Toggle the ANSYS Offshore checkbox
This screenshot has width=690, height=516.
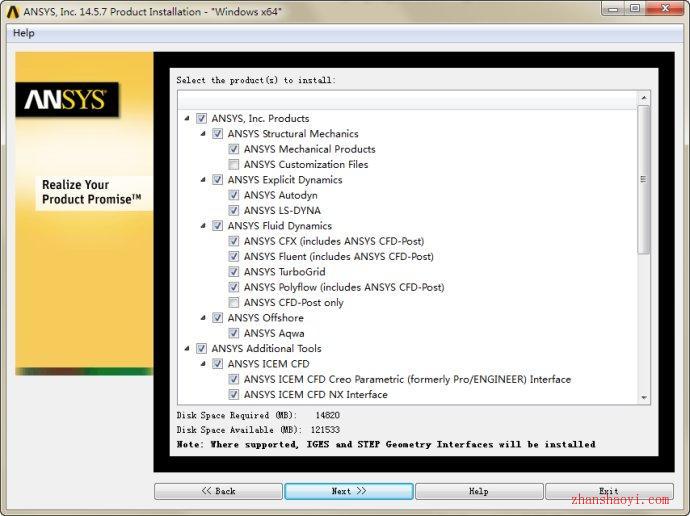[x=217, y=318]
